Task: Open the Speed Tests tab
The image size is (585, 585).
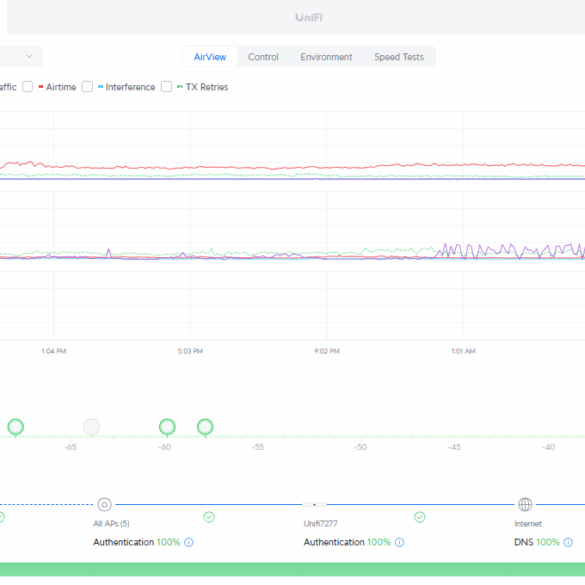Action: click(x=399, y=57)
